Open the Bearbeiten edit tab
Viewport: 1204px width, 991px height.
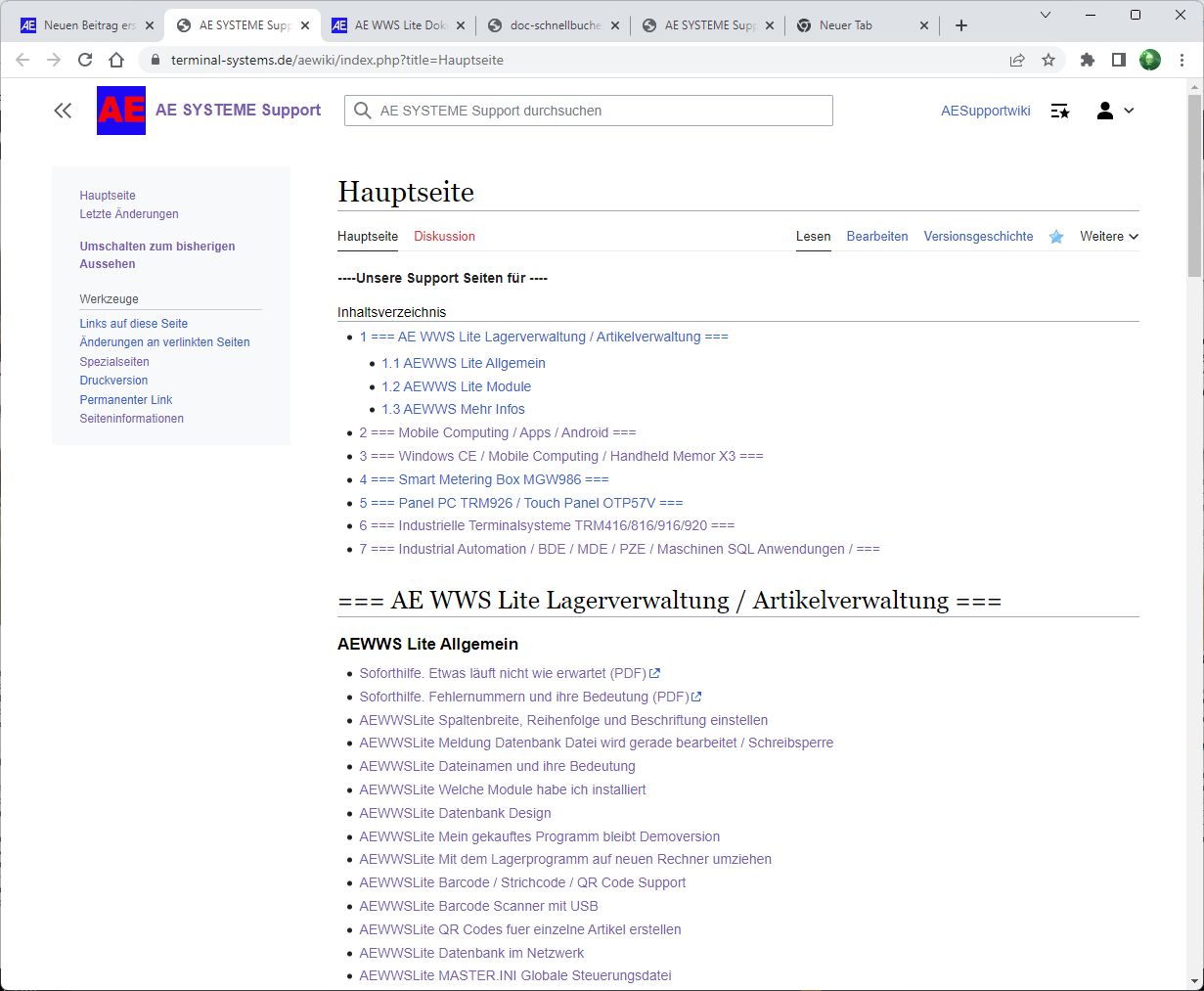[877, 237]
